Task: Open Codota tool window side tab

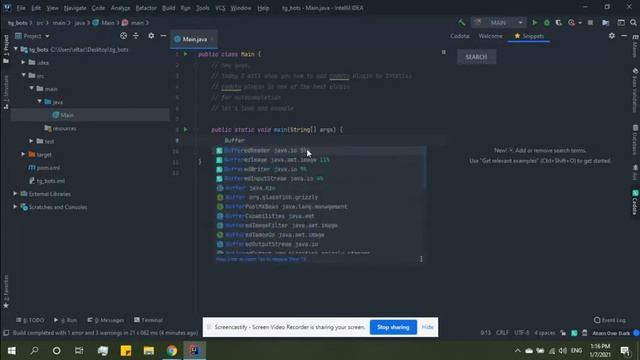Action: [x=635, y=202]
